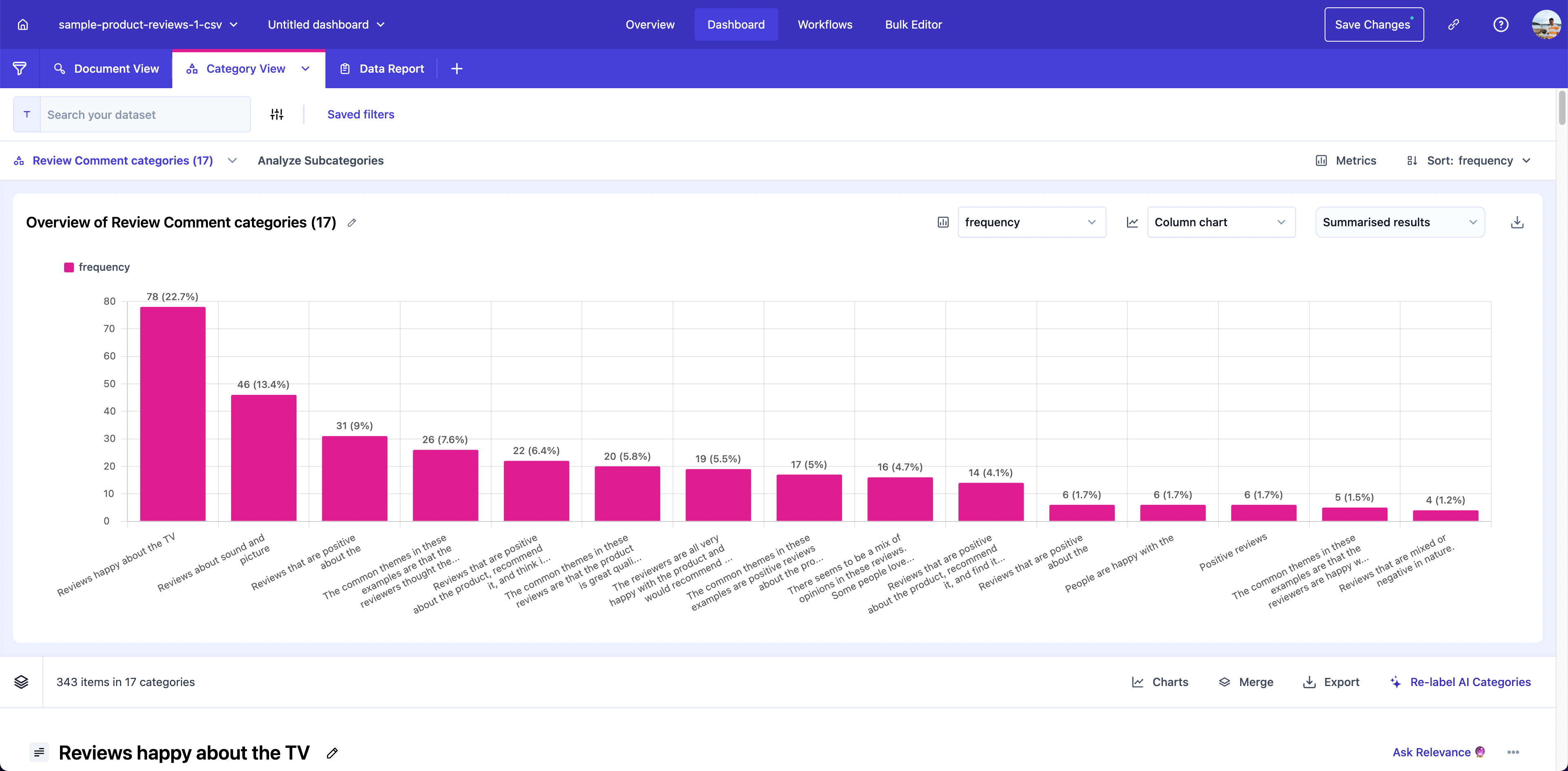Click the filter sliders icon beside search
1568x771 pixels.
(x=277, y=114)
